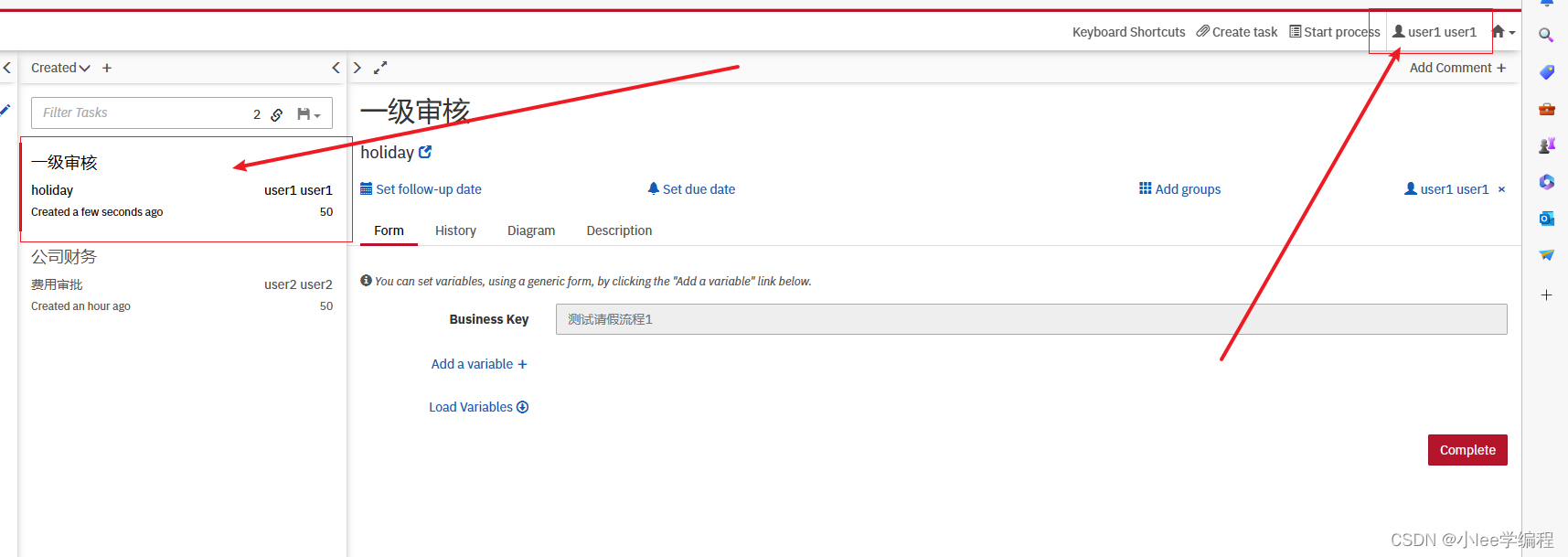Collapse the task detail view chevron
This screenshot has width=1568, height=557.
click(357, 68)
